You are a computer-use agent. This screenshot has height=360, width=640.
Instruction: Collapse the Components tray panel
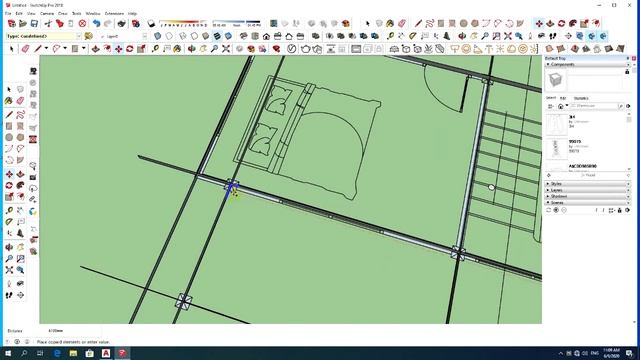(548, 64)
